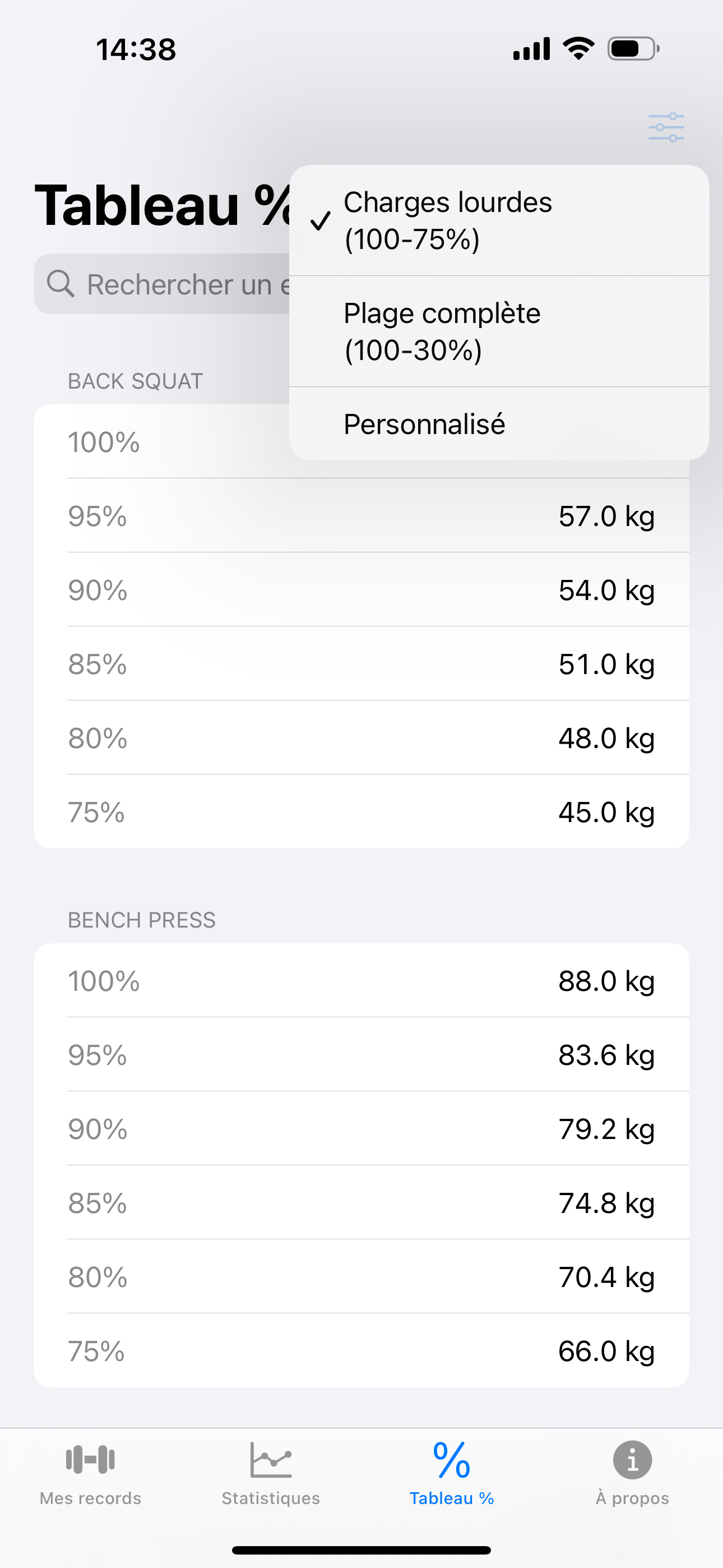Choose Plage complète (100-30%) option
723x1568 pixels.
(499, 332)
